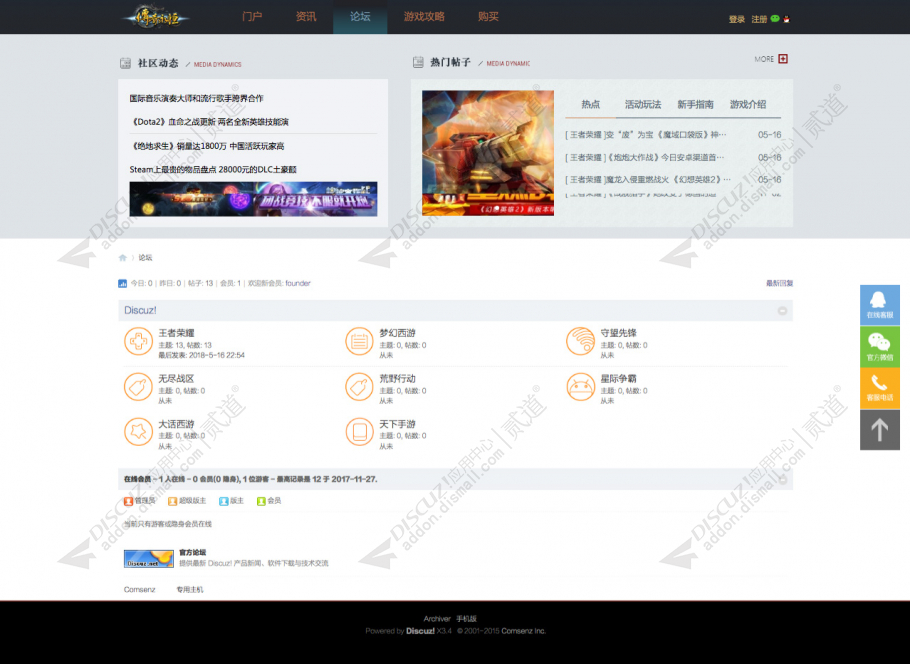Screen dimensions: 910x664
Task: Open the 官方论坛 link
Action: 193,553
